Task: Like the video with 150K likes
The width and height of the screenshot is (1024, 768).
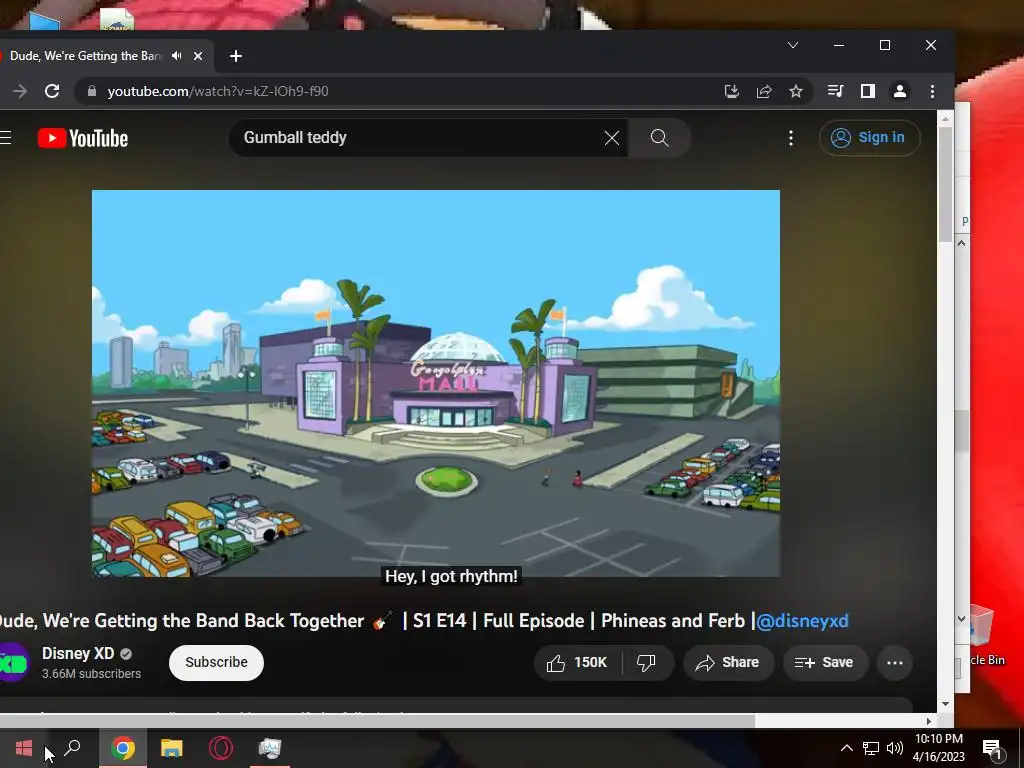Action: 577,663
